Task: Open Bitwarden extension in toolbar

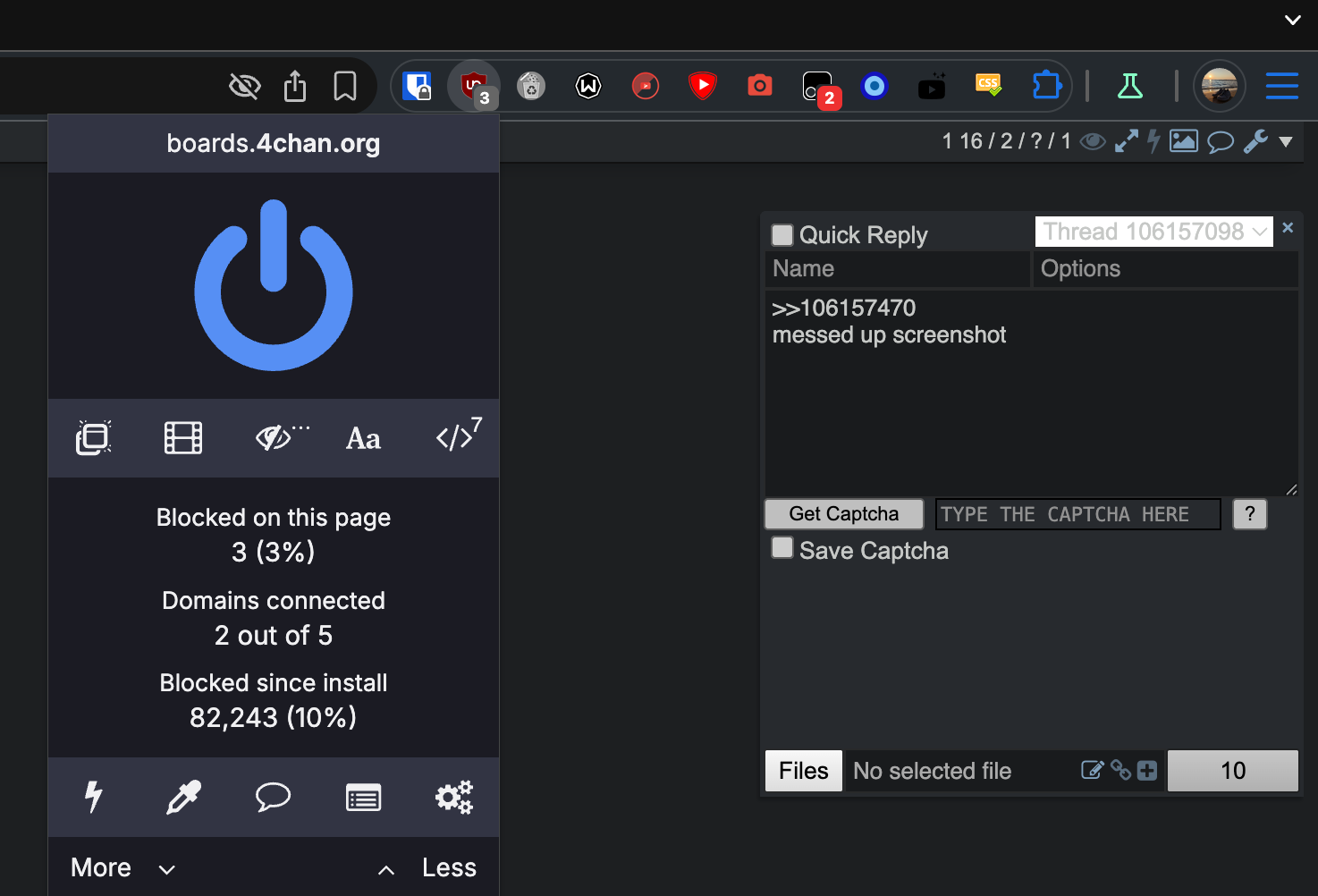Action: pyautogui.click(x=417, y=87)
